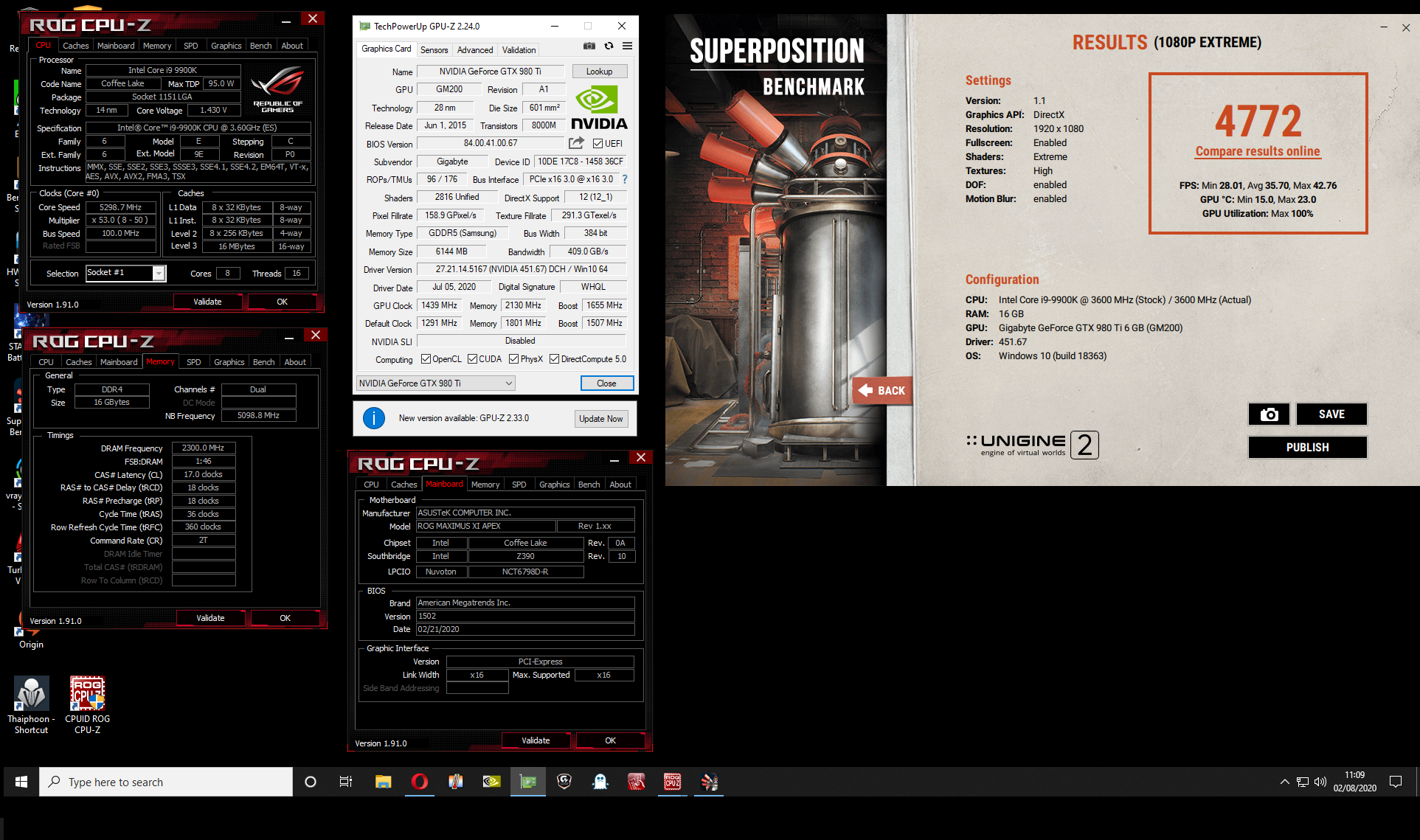Click the Superposition camera screenshot button
This screenshot has height=840, width=1420.
pos(1269,414)
